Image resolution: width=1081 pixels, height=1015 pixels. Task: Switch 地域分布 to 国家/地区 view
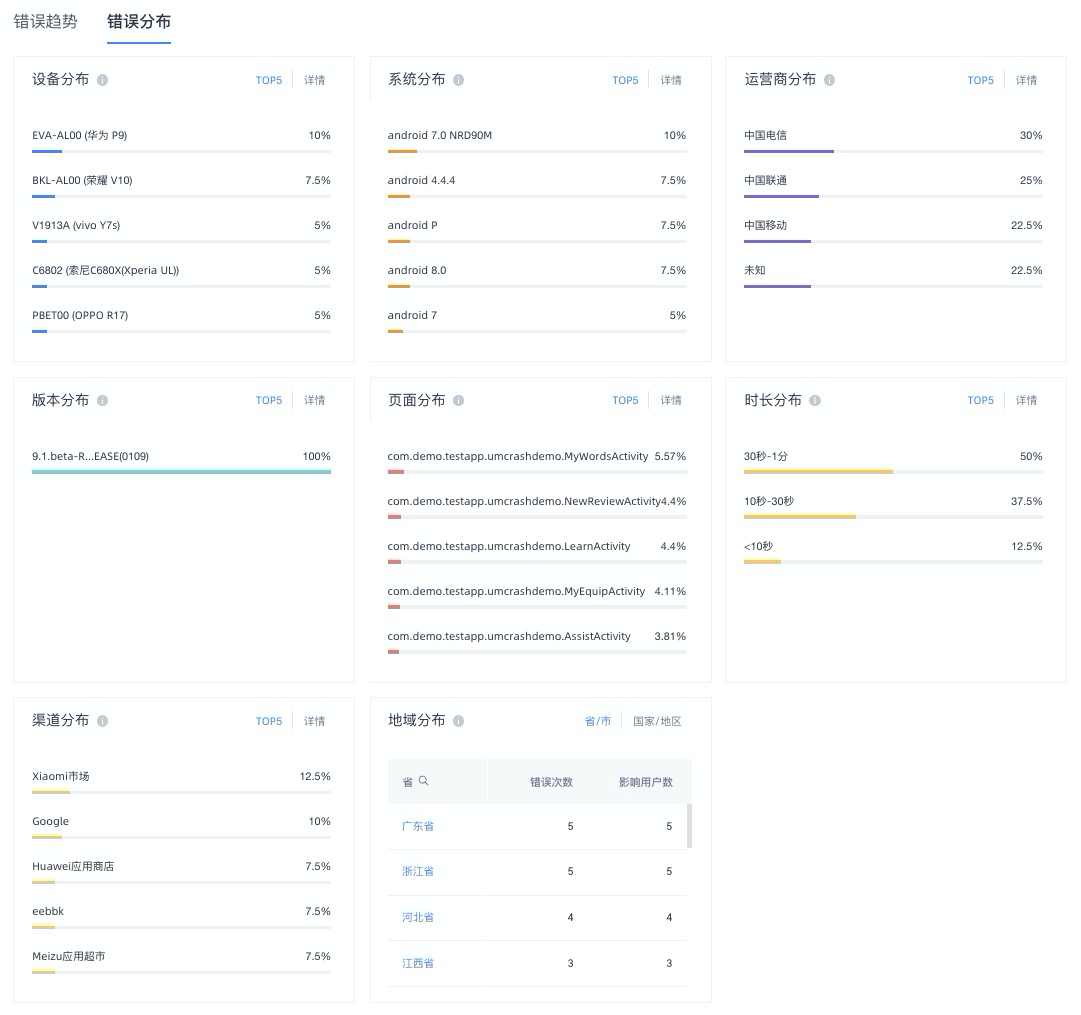pyautogui.click(x=657, y=721)
